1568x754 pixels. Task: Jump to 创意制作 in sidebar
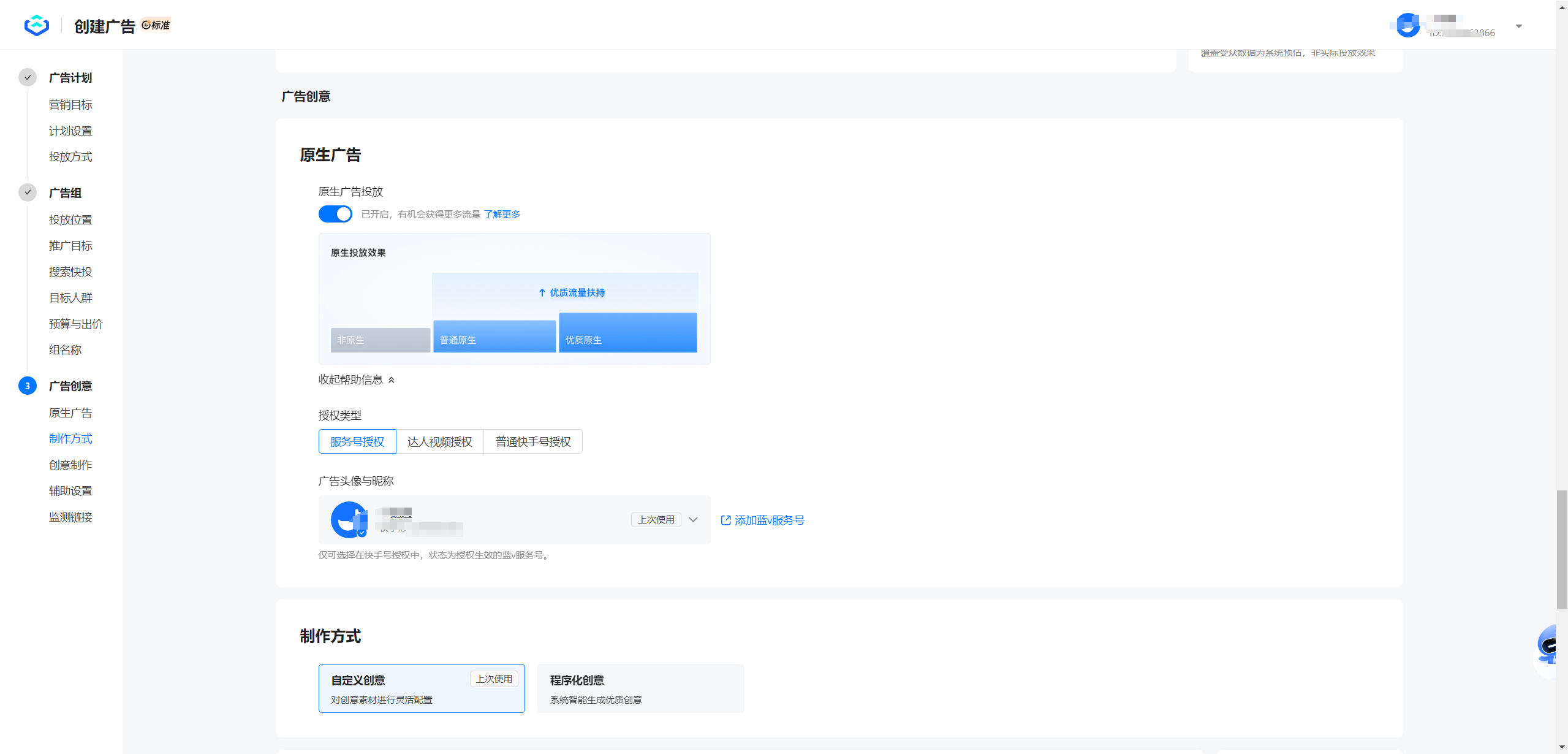(70, 465)
